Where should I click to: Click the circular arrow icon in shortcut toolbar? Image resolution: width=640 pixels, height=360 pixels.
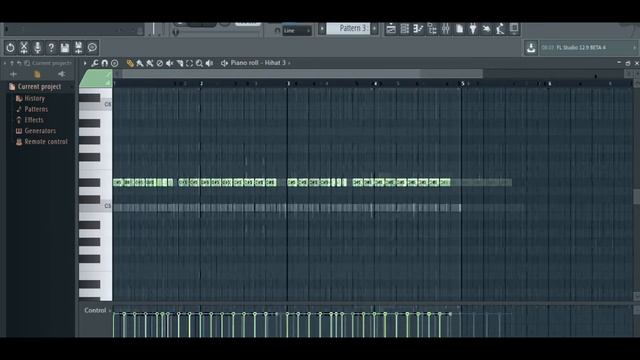pos(10,48)
